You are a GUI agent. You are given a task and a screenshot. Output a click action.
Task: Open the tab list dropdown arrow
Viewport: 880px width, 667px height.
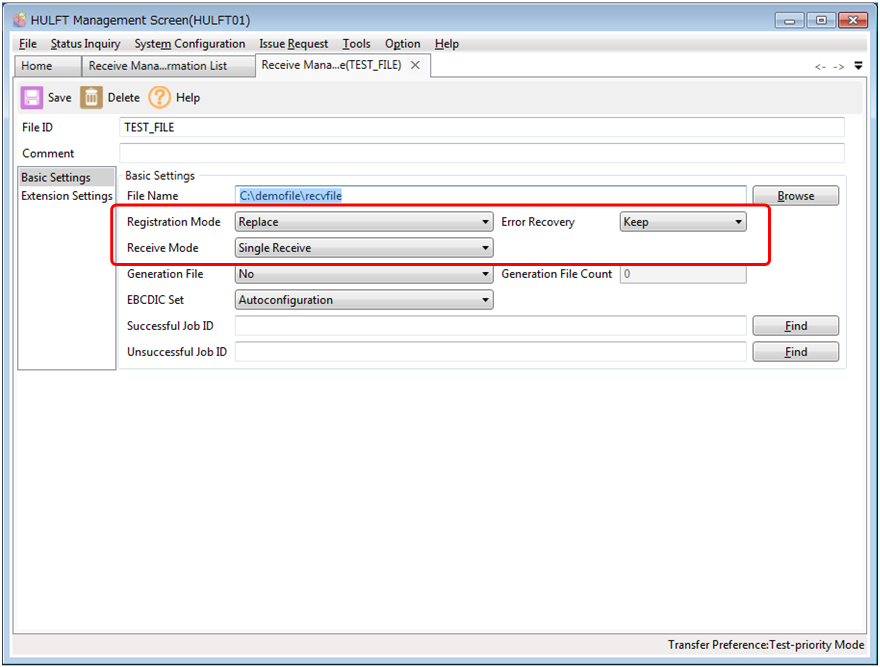coord(858,66)
